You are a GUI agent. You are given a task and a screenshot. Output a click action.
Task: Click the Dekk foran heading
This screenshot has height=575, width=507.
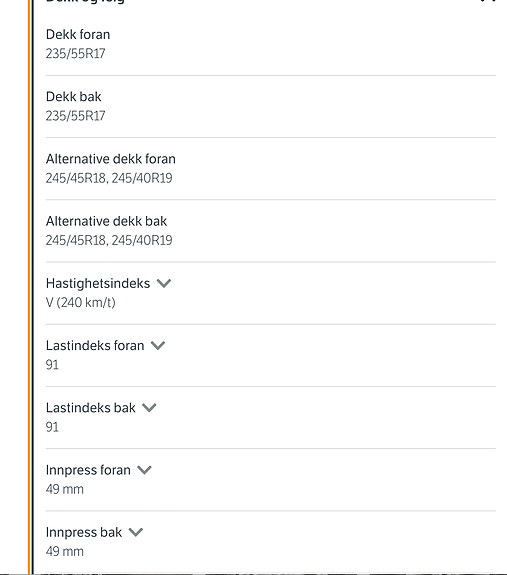[x=78, y=34]
